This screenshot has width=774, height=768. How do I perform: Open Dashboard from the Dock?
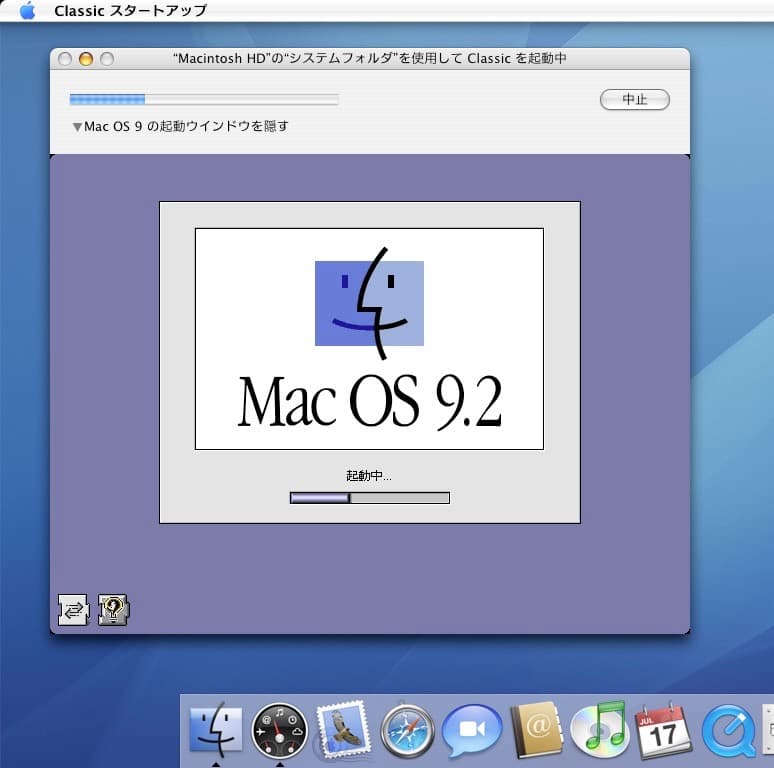(x=279, y=731)
